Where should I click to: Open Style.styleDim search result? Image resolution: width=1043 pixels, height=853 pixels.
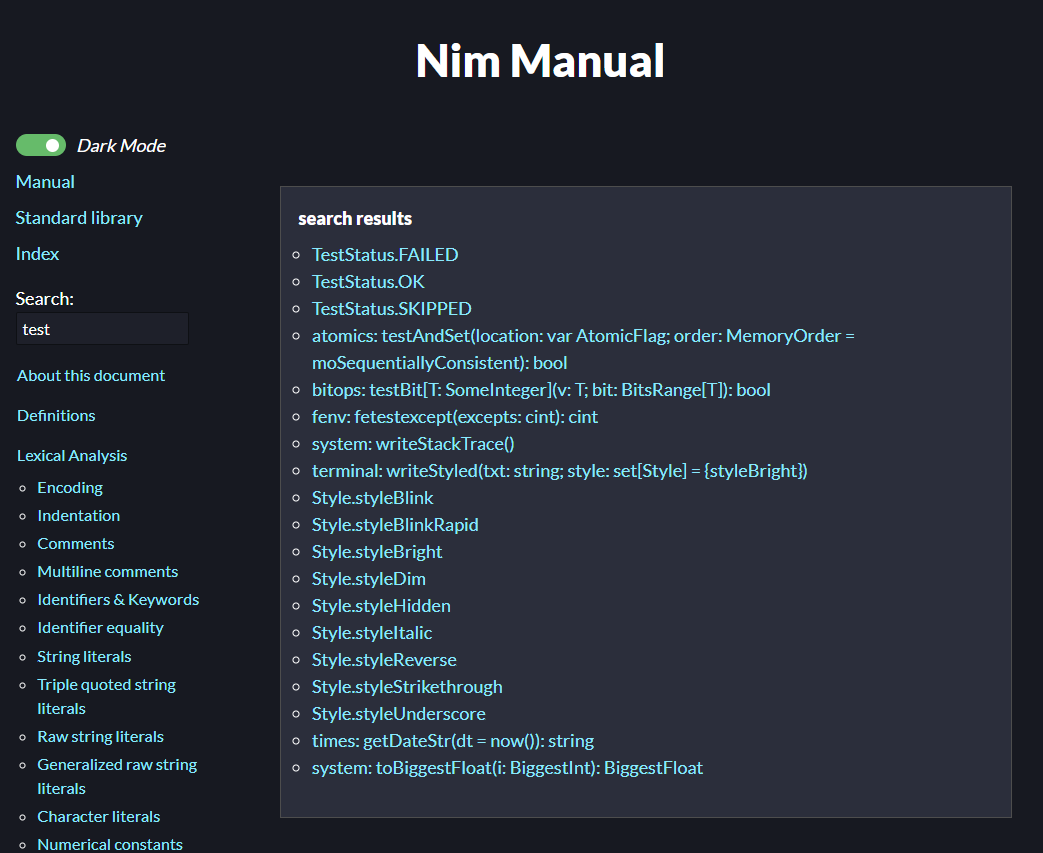click(369, 579)
